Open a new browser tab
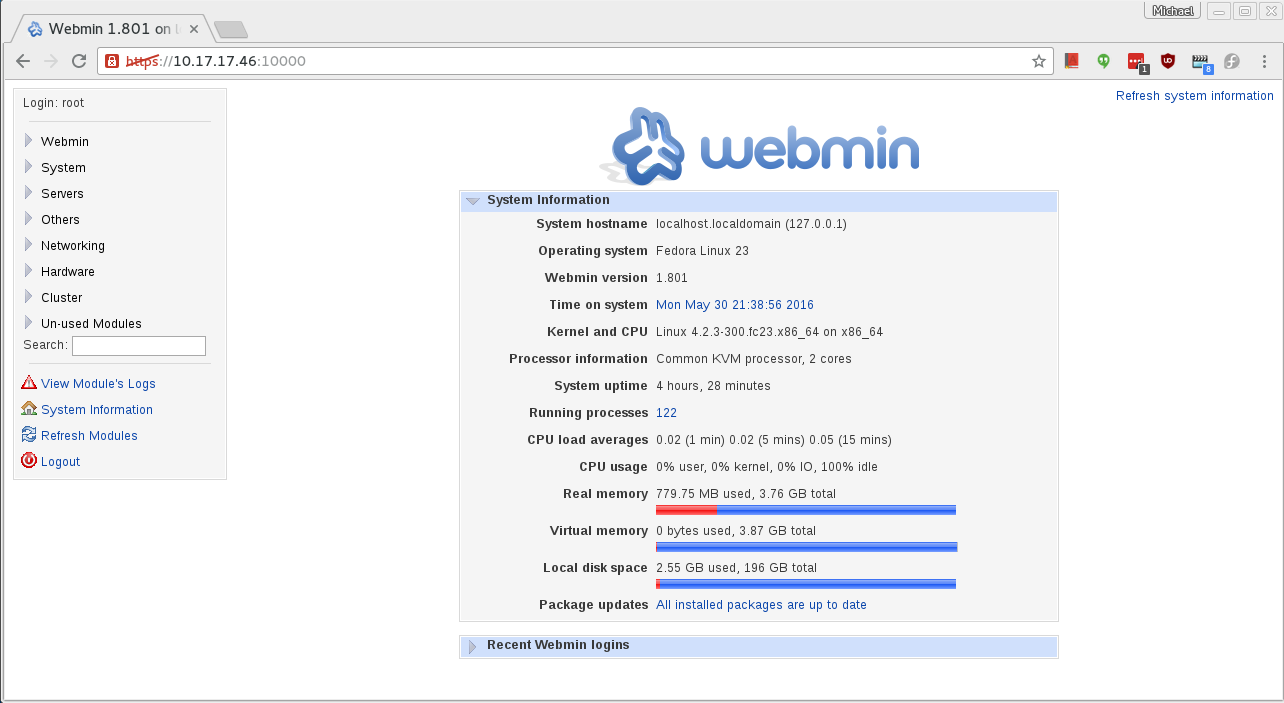The height and width of the screenshot is (703, 1284). [x=231, y=30]
